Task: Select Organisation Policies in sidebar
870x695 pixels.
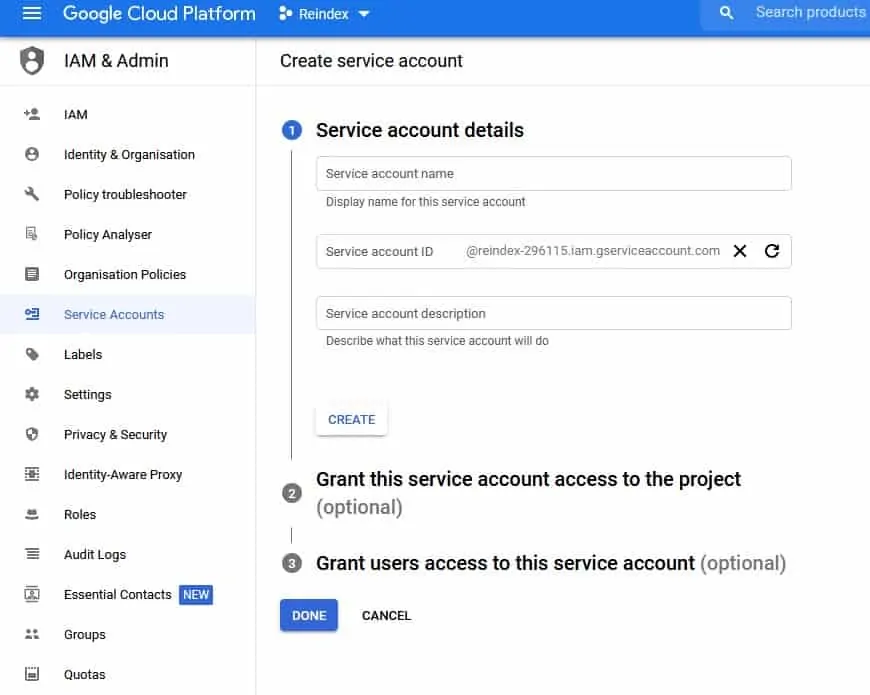Action: (128, 274)
